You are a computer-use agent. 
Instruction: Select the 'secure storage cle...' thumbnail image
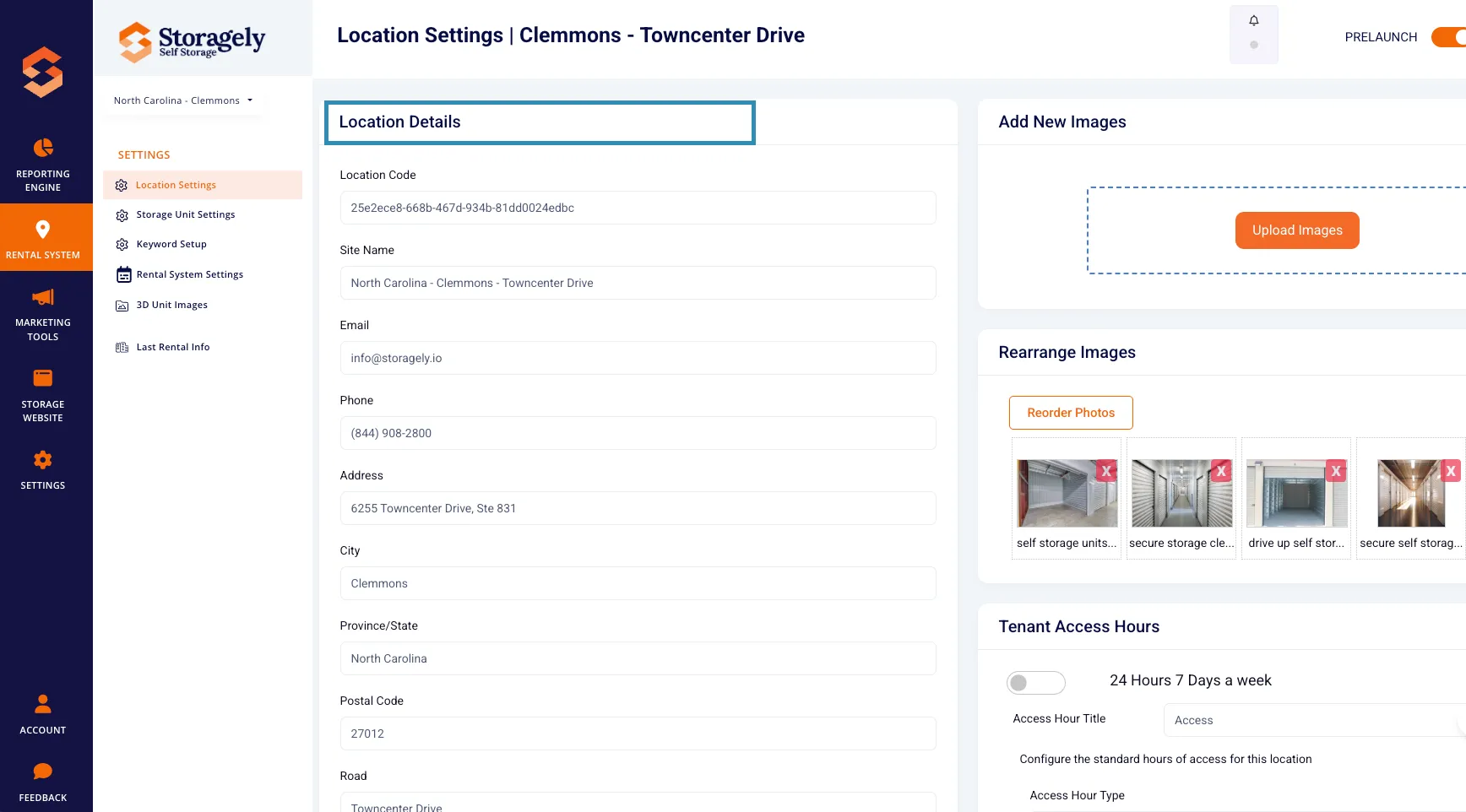[x=1181, y=494]
